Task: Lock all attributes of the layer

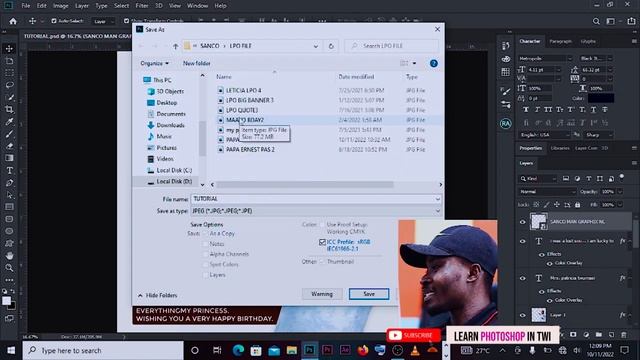Action: [x=577, y=204]
